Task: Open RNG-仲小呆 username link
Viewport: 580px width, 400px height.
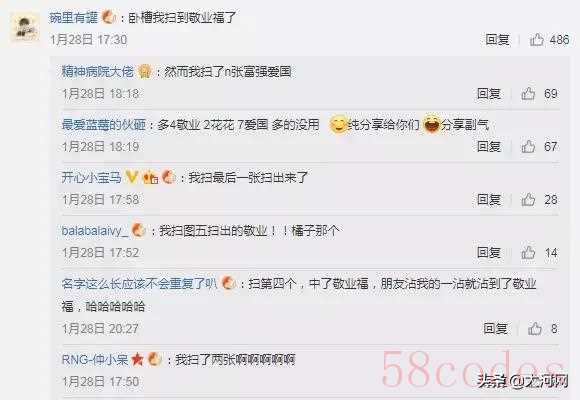Action: [95, 359]
